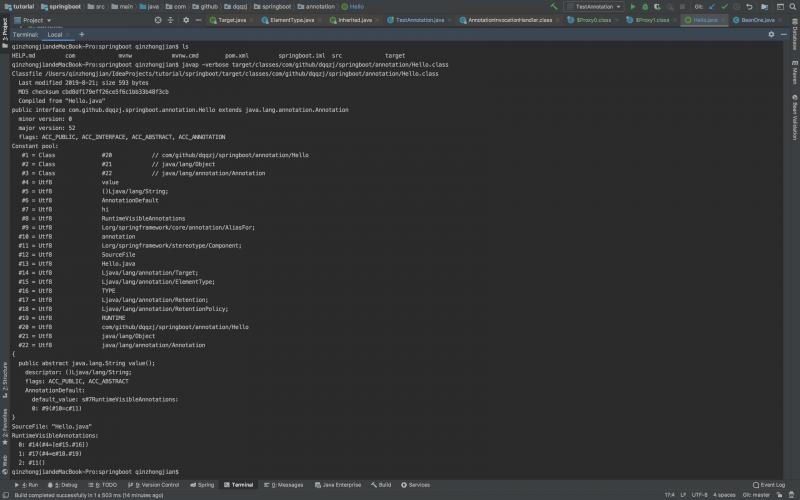The height and width of the screenshot is (500, 800).
Task: Stop the running process icon
Action: pos(682,7)
